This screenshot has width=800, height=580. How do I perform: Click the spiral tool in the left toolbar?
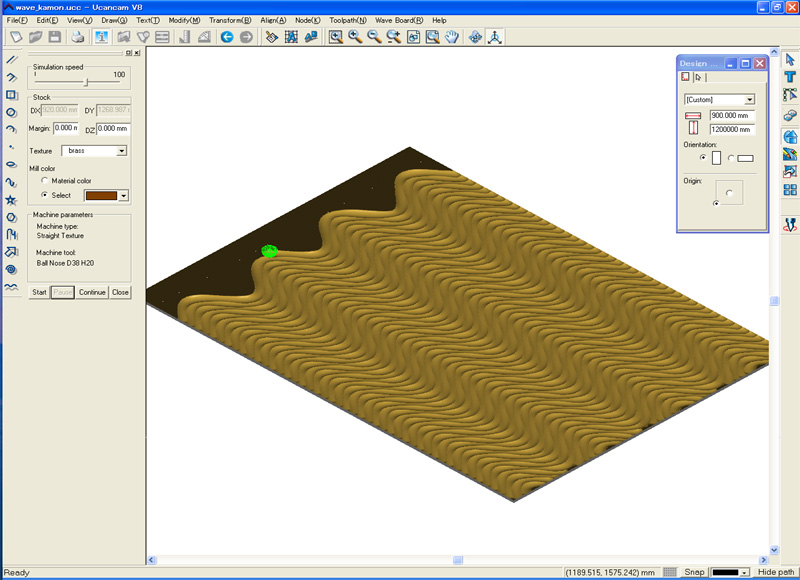(11, 269)
